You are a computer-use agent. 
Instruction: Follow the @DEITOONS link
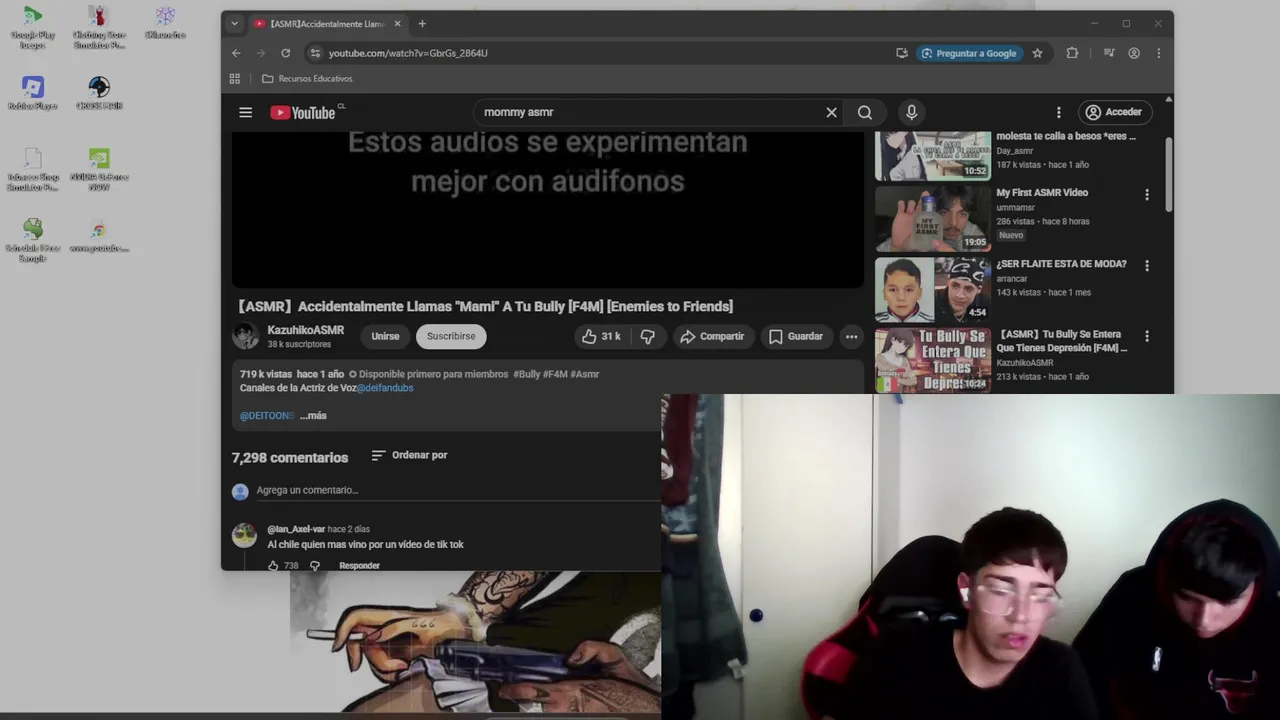click(x=267, y=415)
